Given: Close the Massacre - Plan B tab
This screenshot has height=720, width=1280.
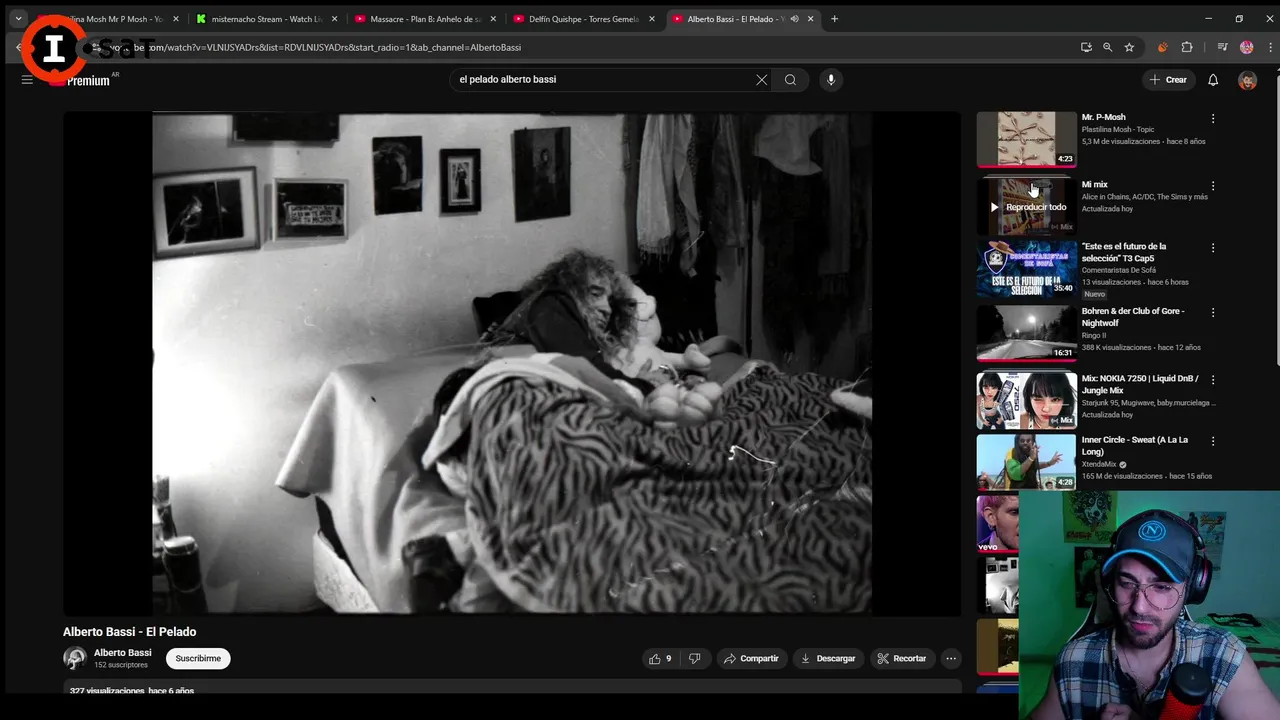Looking at the screenshot, I should coord(493,18).
